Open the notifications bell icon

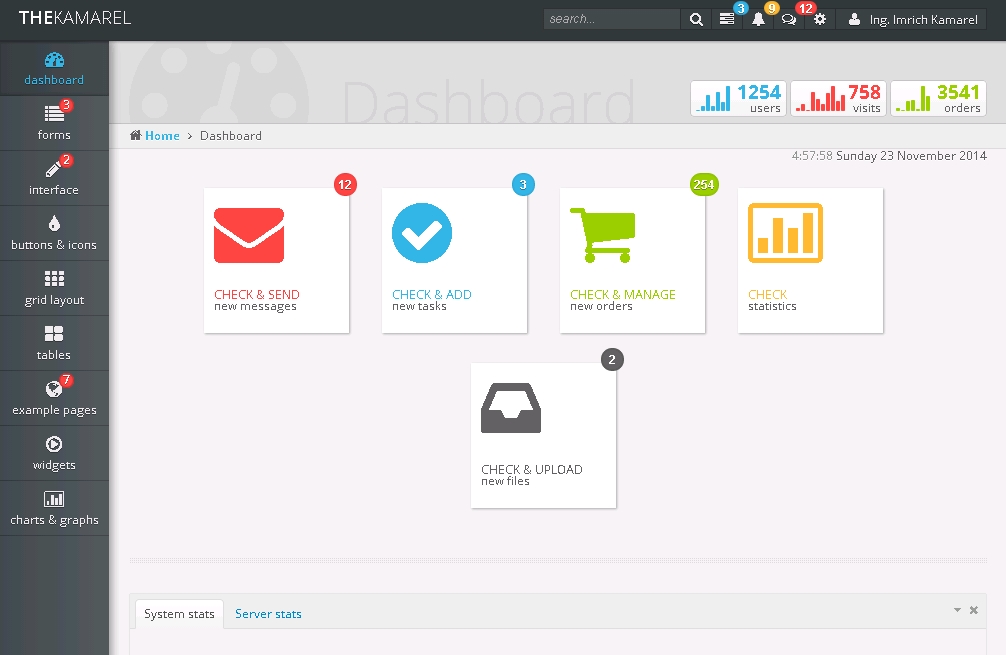[758, 19]
